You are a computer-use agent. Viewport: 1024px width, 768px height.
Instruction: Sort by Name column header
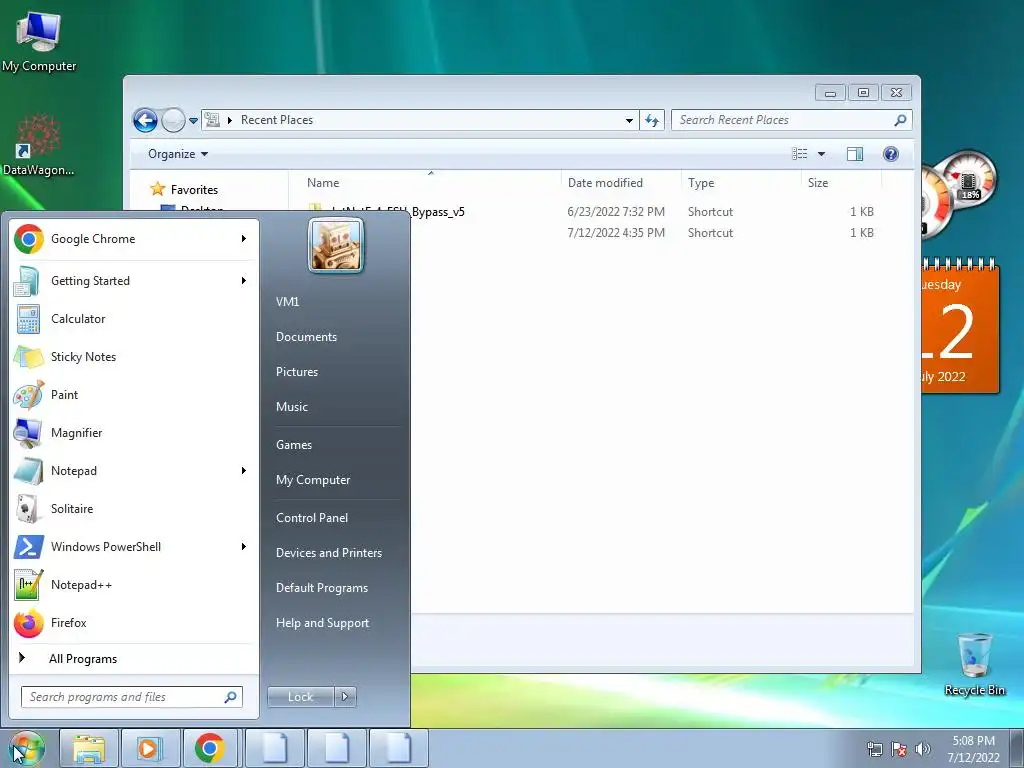pos(424,183)
